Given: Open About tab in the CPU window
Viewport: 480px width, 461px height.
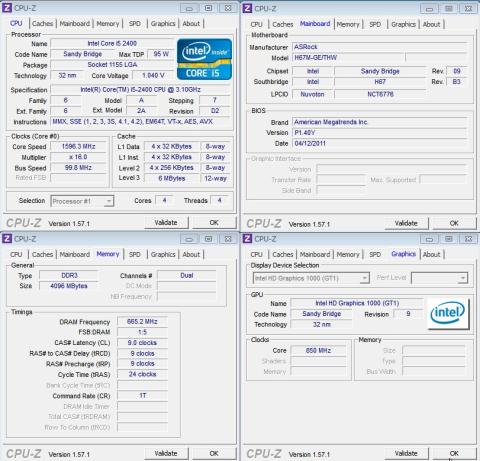Looking at the screenshot, I should [x=191, y=24].
